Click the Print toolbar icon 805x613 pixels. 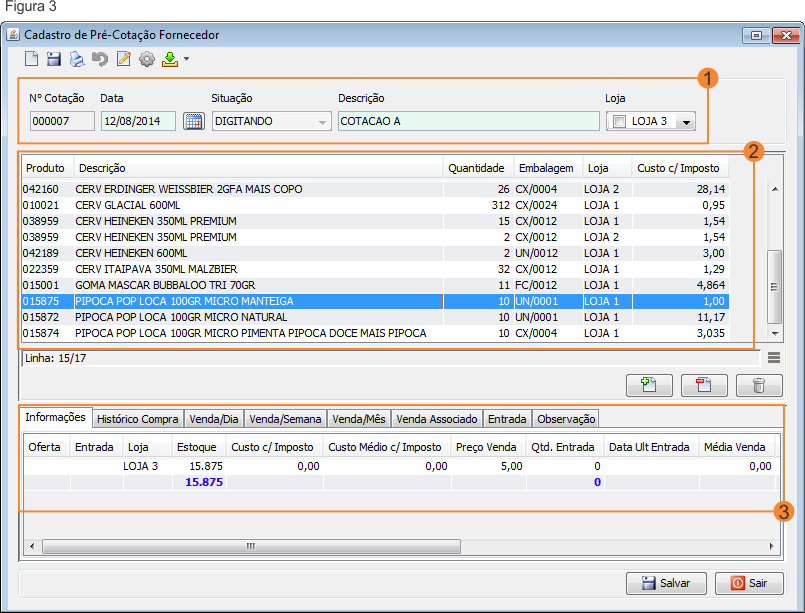[77, 59]
